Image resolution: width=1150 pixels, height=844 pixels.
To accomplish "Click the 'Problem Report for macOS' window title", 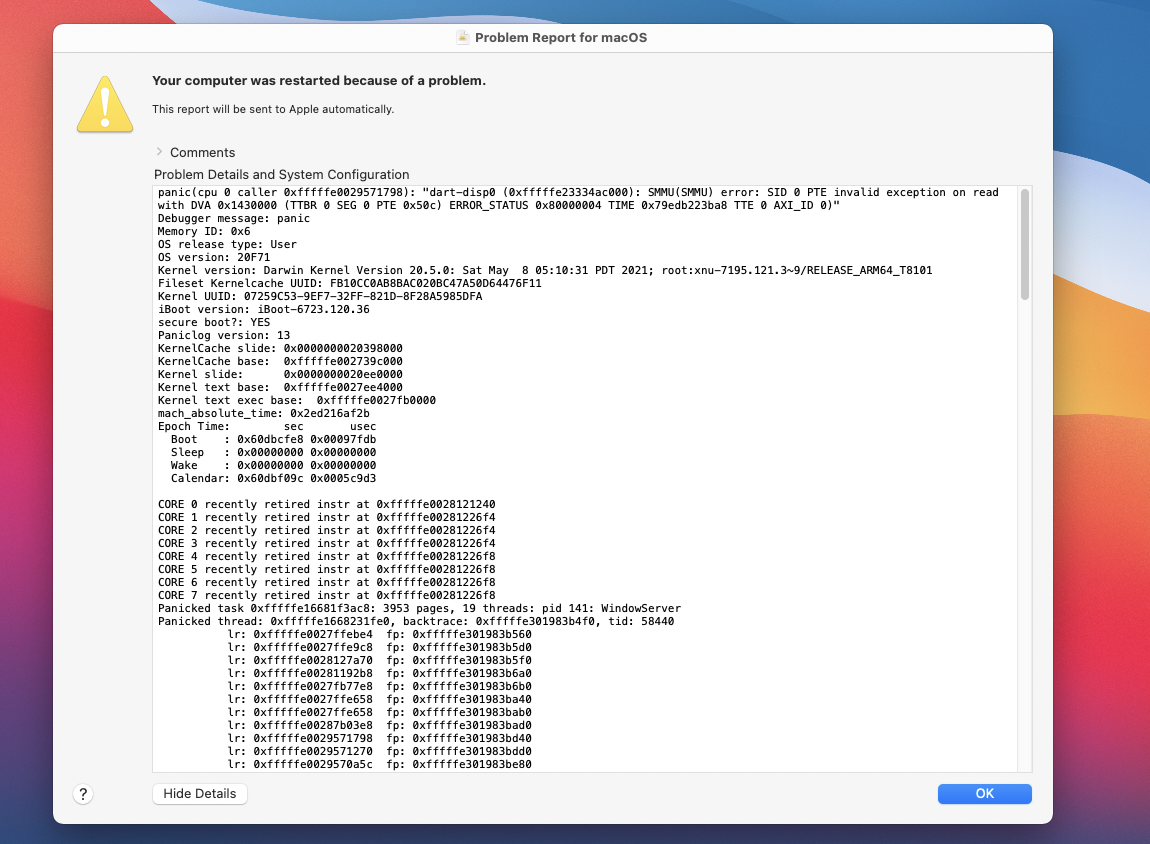I will 561,37.
